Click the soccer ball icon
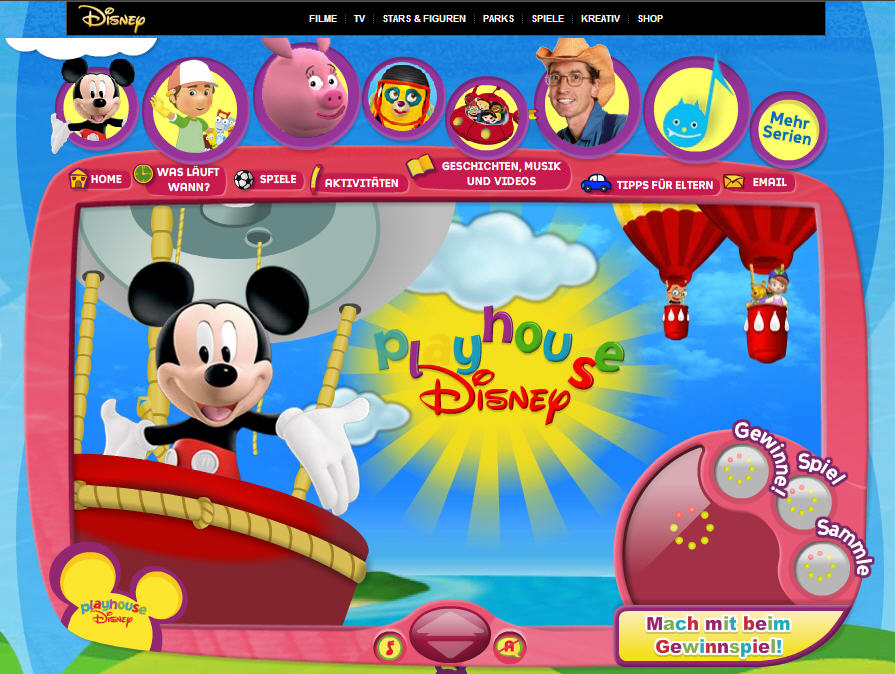The image size is (895, 674). pyautogui.click(x=244, y=180)
